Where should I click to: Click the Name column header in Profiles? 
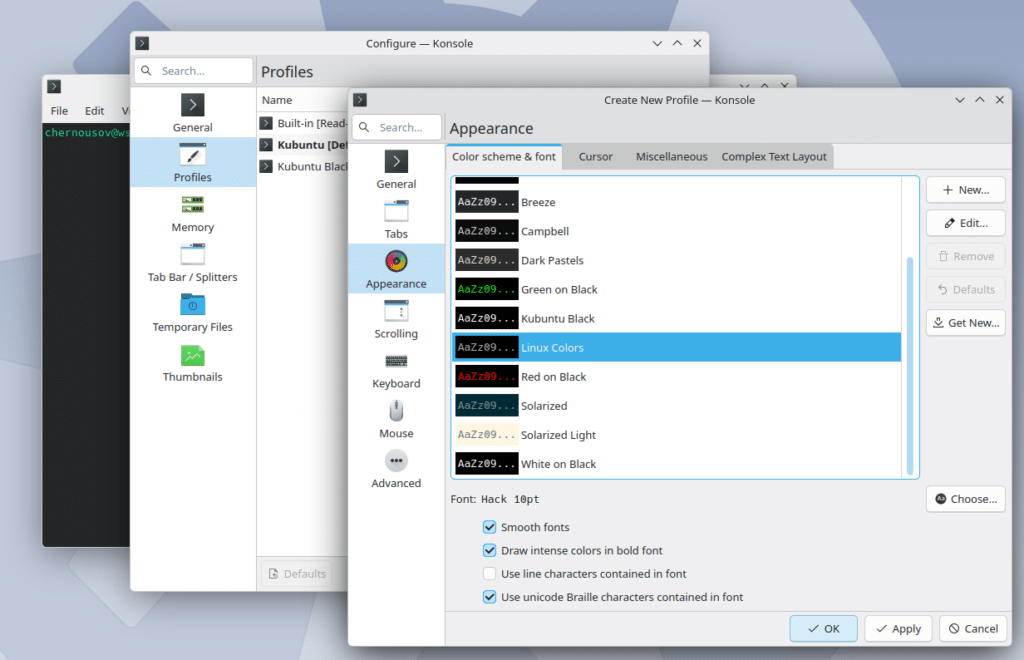(x=277, y=100)
